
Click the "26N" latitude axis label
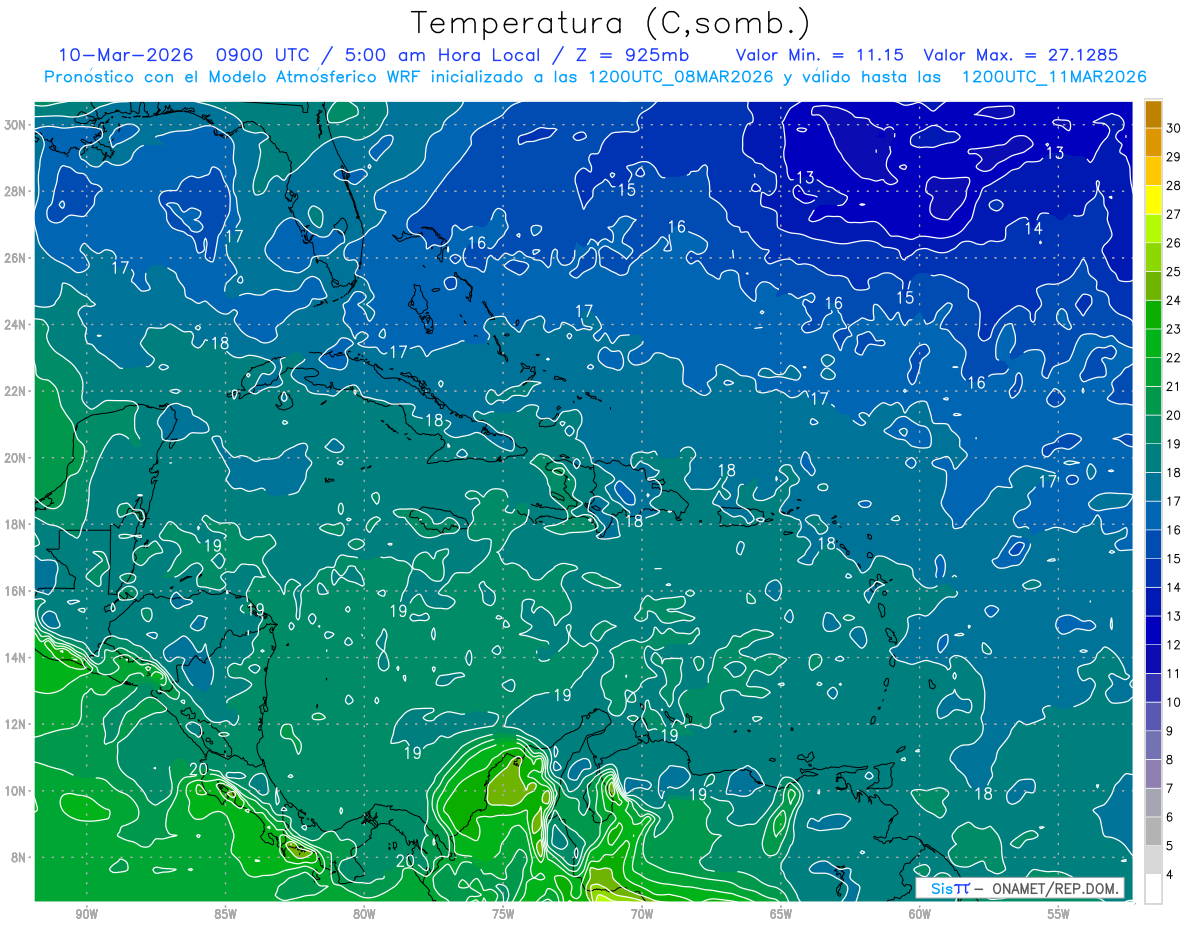coord(17,258)
